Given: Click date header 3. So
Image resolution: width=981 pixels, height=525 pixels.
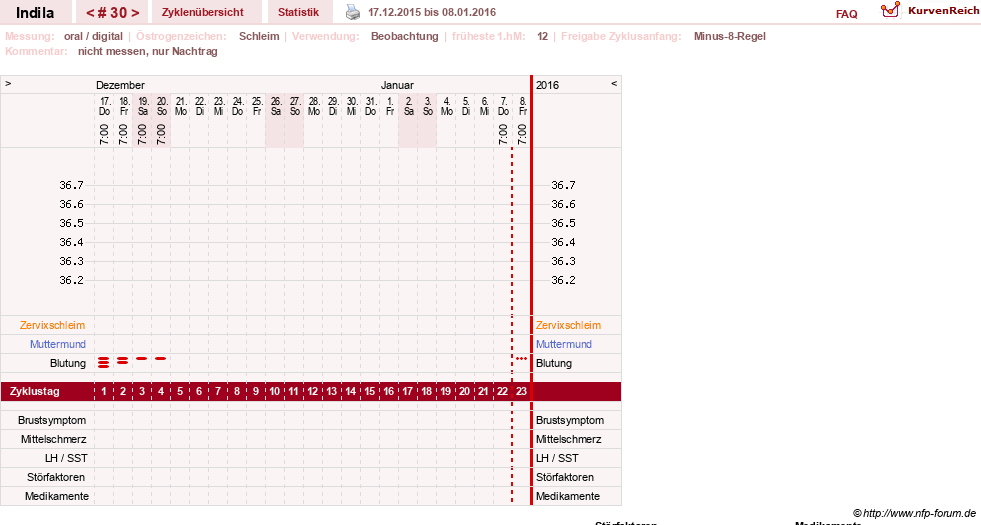Looking at the screenshot, I should 427,106.
